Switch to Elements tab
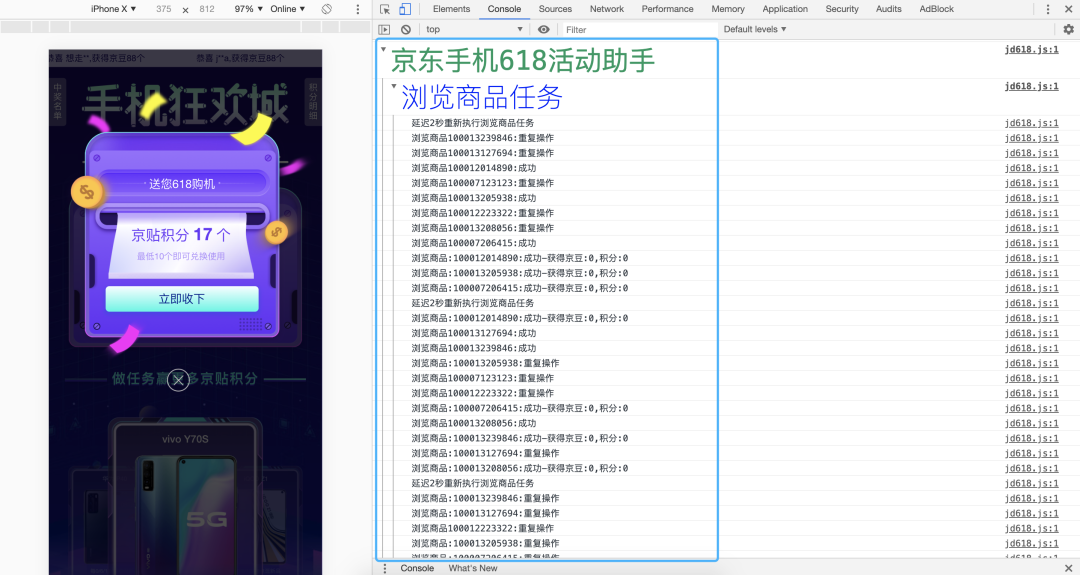This screenshot has width=1080, height=575. pyautogui.click(x=451, y=9)
